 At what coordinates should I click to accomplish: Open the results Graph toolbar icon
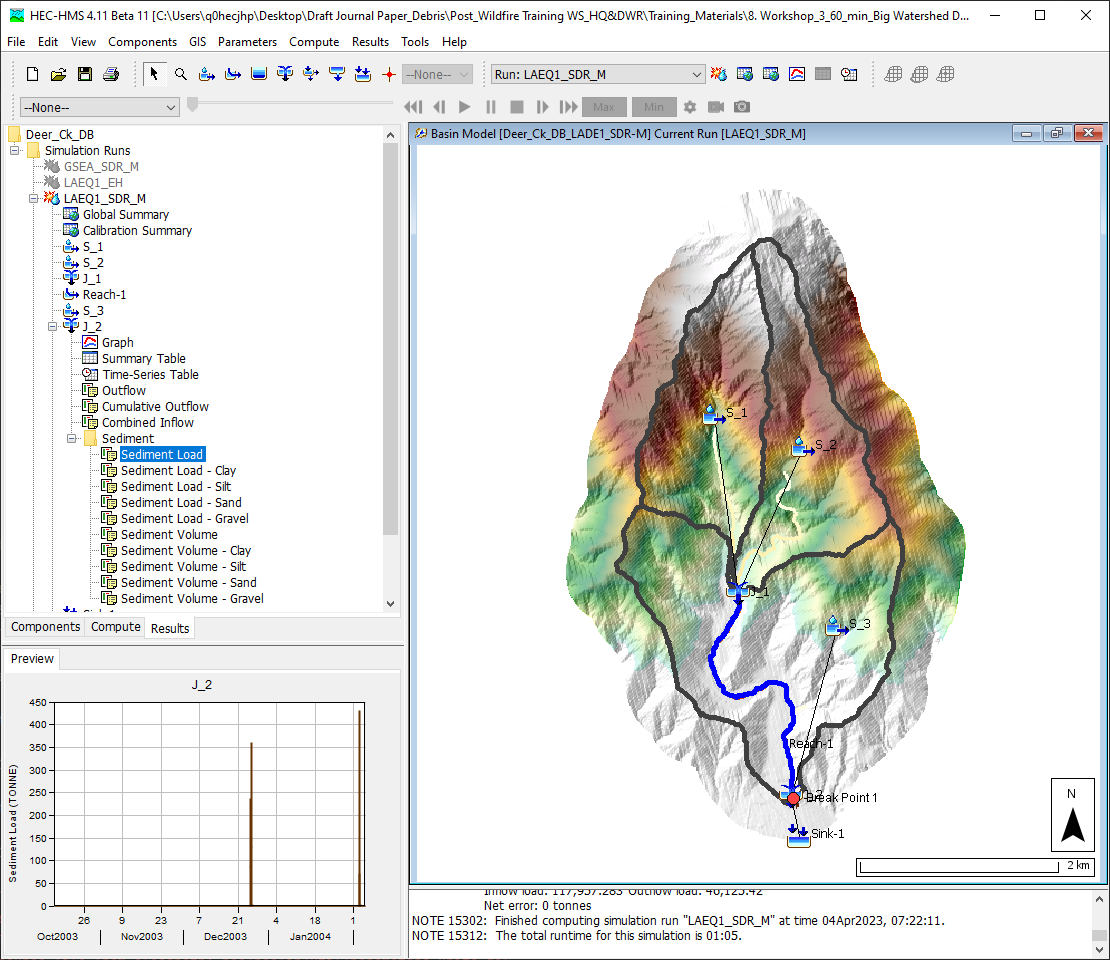click(797, 74)
